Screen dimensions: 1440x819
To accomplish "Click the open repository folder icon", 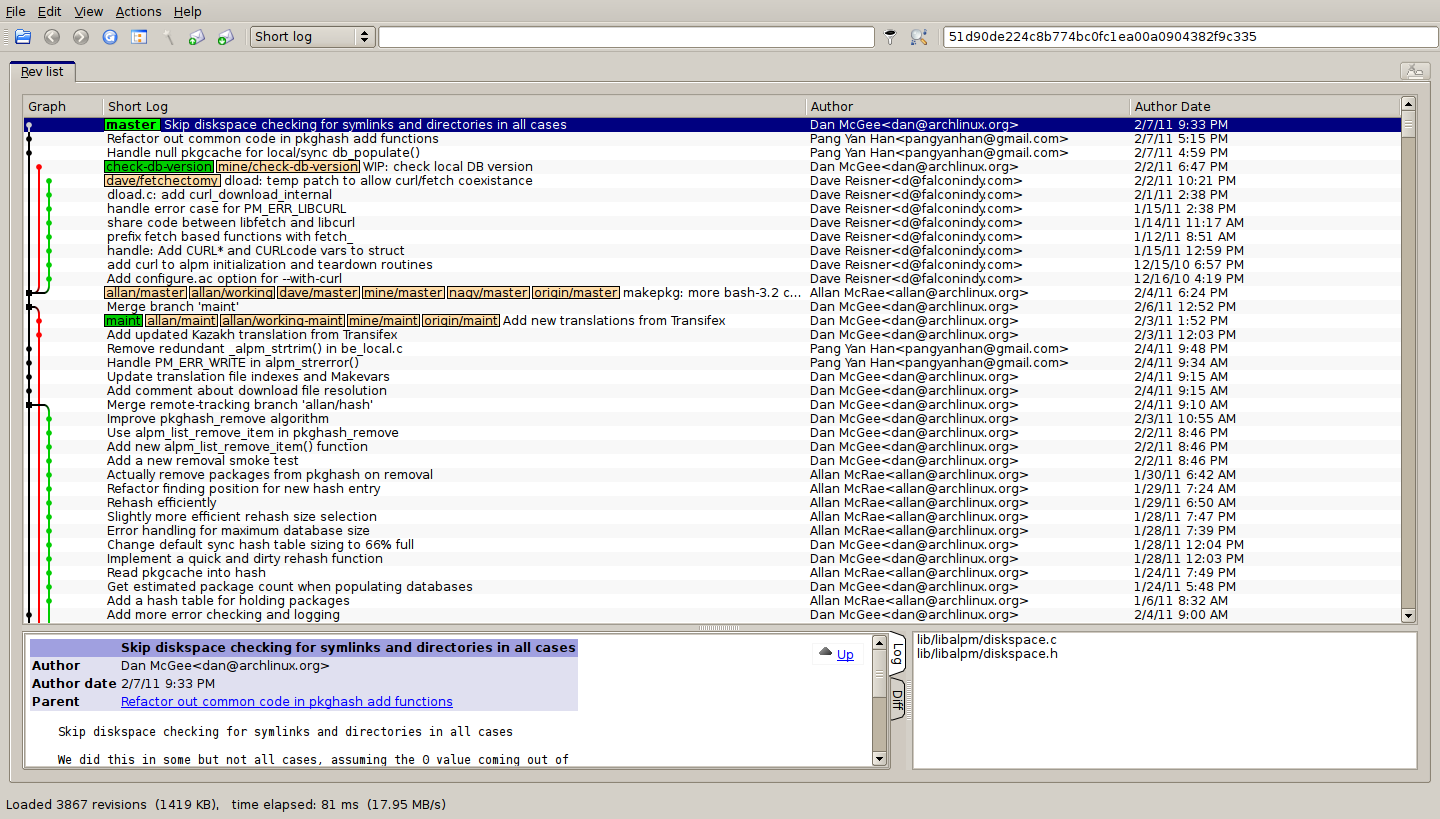I will pyautogui.click(x=23, y=37).
